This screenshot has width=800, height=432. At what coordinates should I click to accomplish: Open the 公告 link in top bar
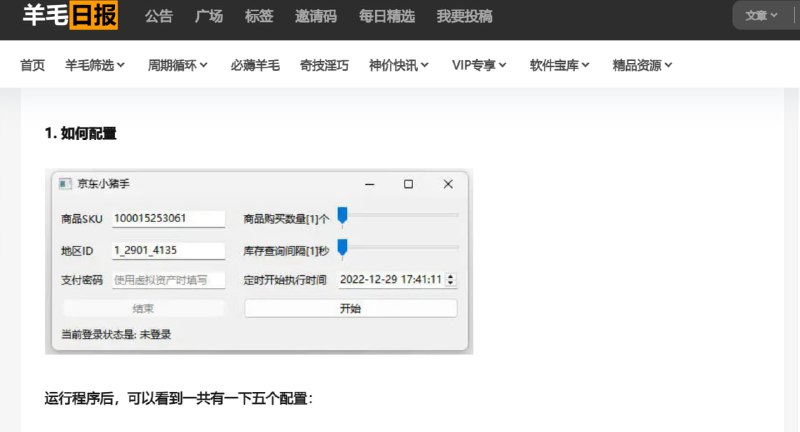click(x=158, y=17)
